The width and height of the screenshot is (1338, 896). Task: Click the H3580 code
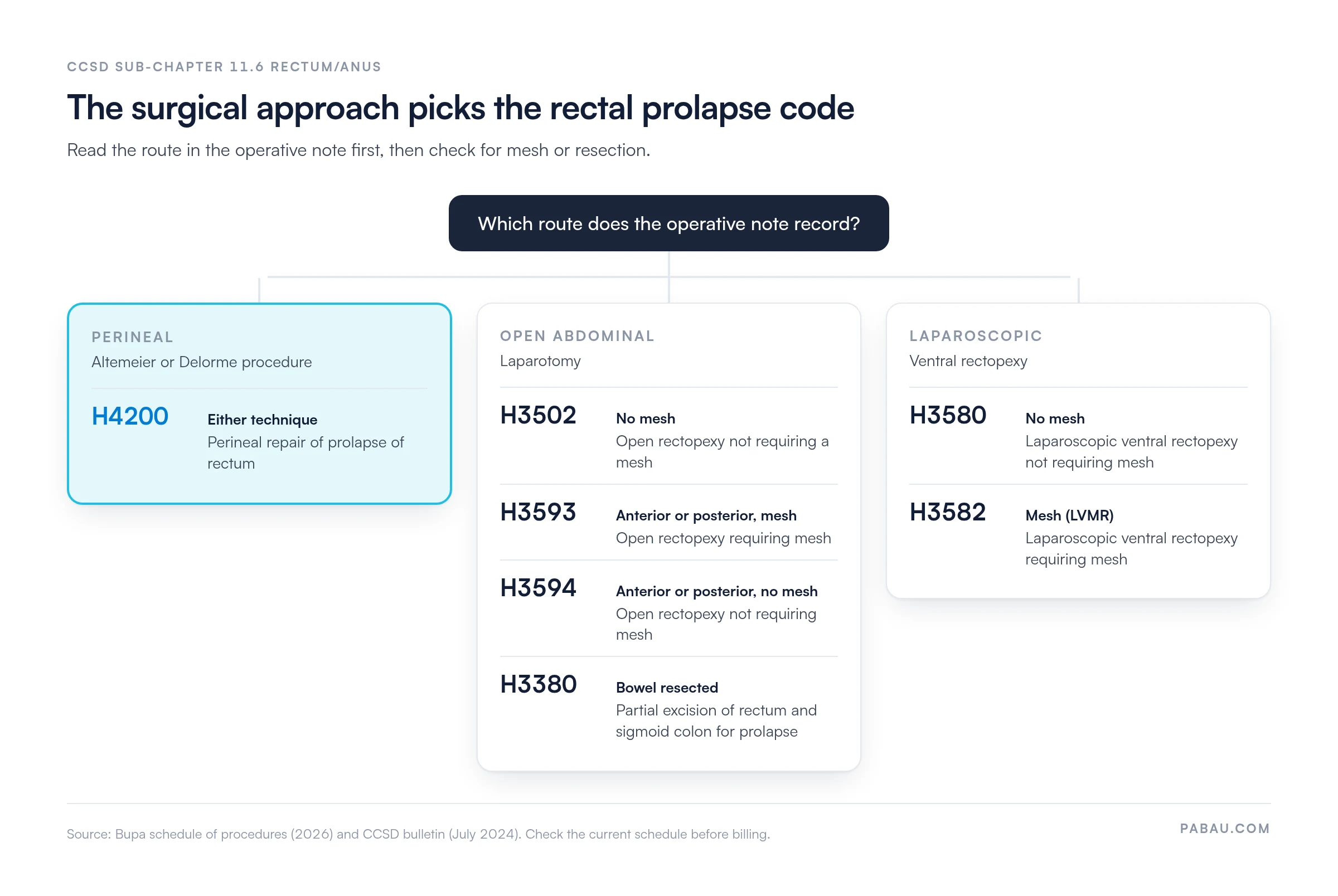[x=948, y=415]
